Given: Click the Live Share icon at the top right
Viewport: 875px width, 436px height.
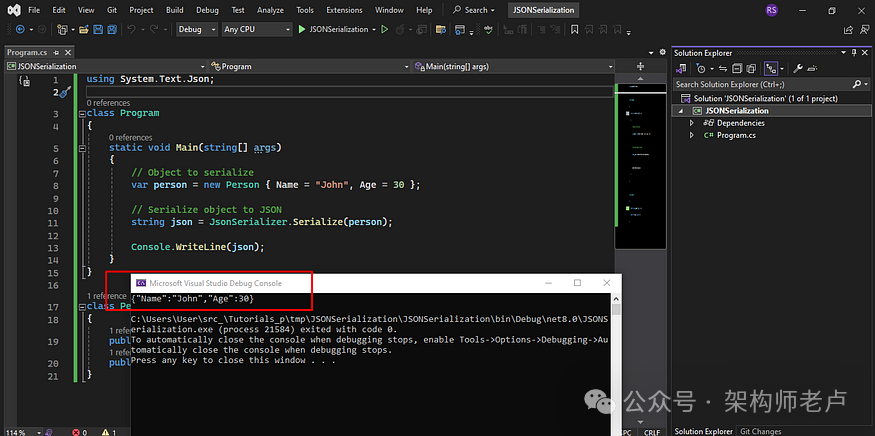Looking at the screenshot, I should tap(848, 30).
